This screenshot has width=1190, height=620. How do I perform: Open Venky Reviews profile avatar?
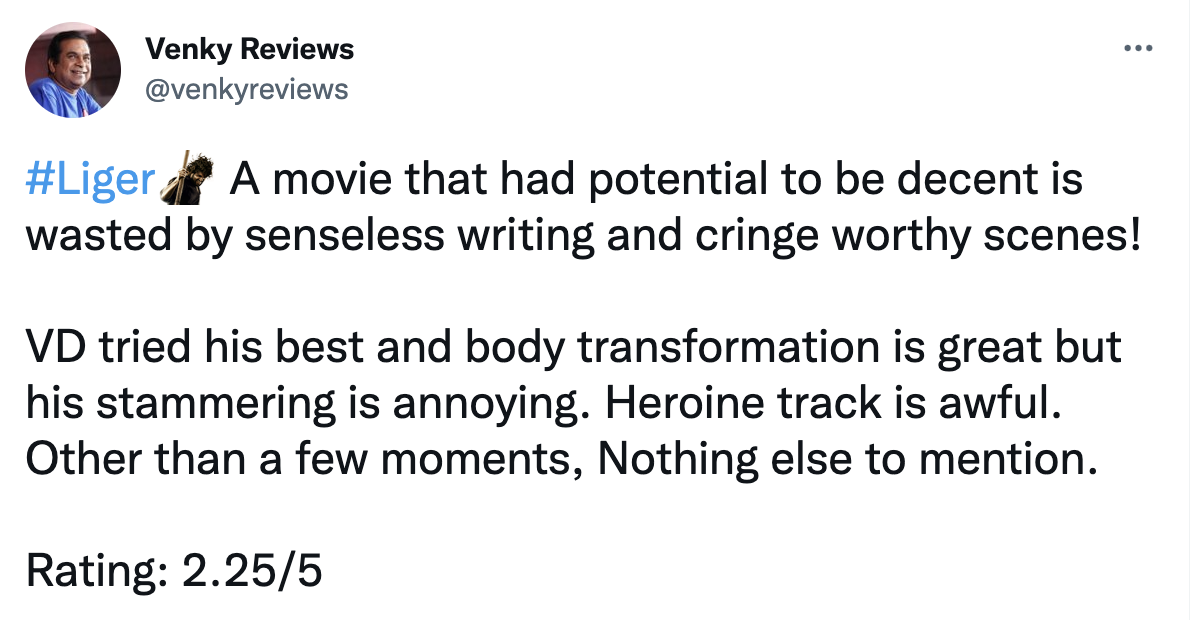click(x=73, y=70)
